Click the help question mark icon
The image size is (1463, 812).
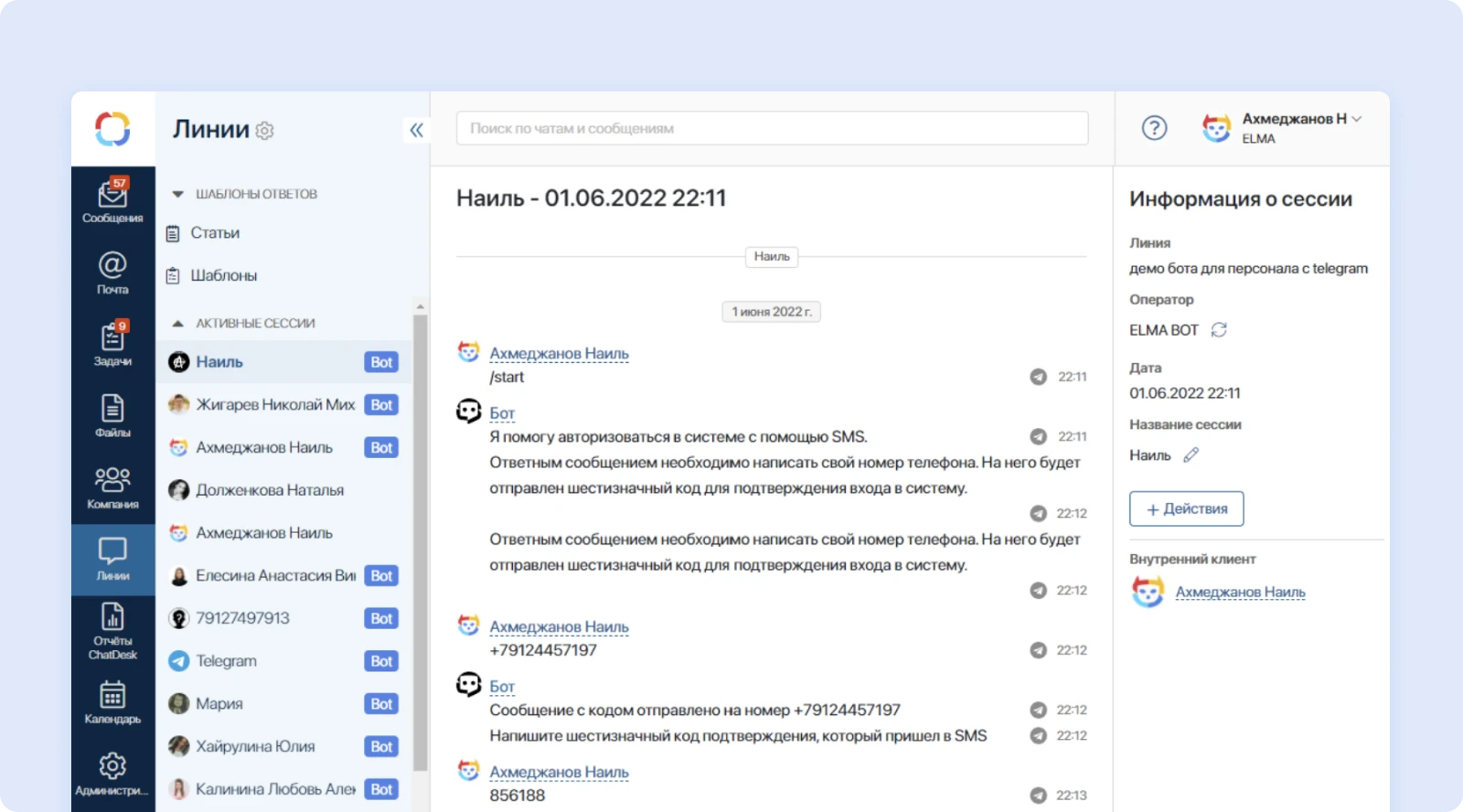(x=1154, y=128)
